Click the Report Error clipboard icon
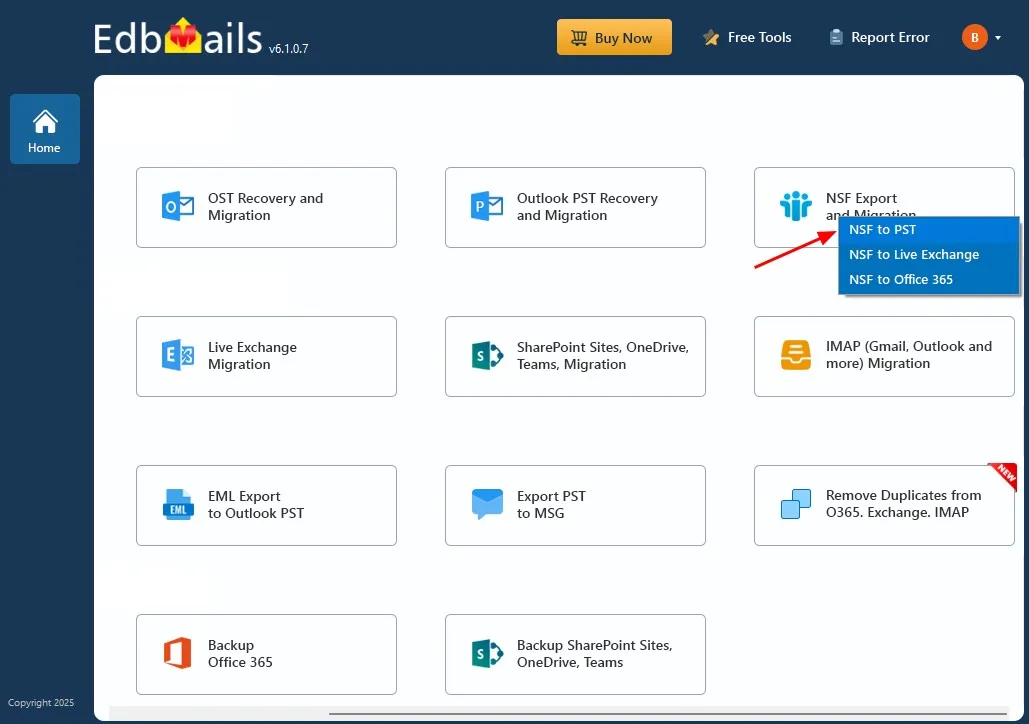 click(835, 37)
